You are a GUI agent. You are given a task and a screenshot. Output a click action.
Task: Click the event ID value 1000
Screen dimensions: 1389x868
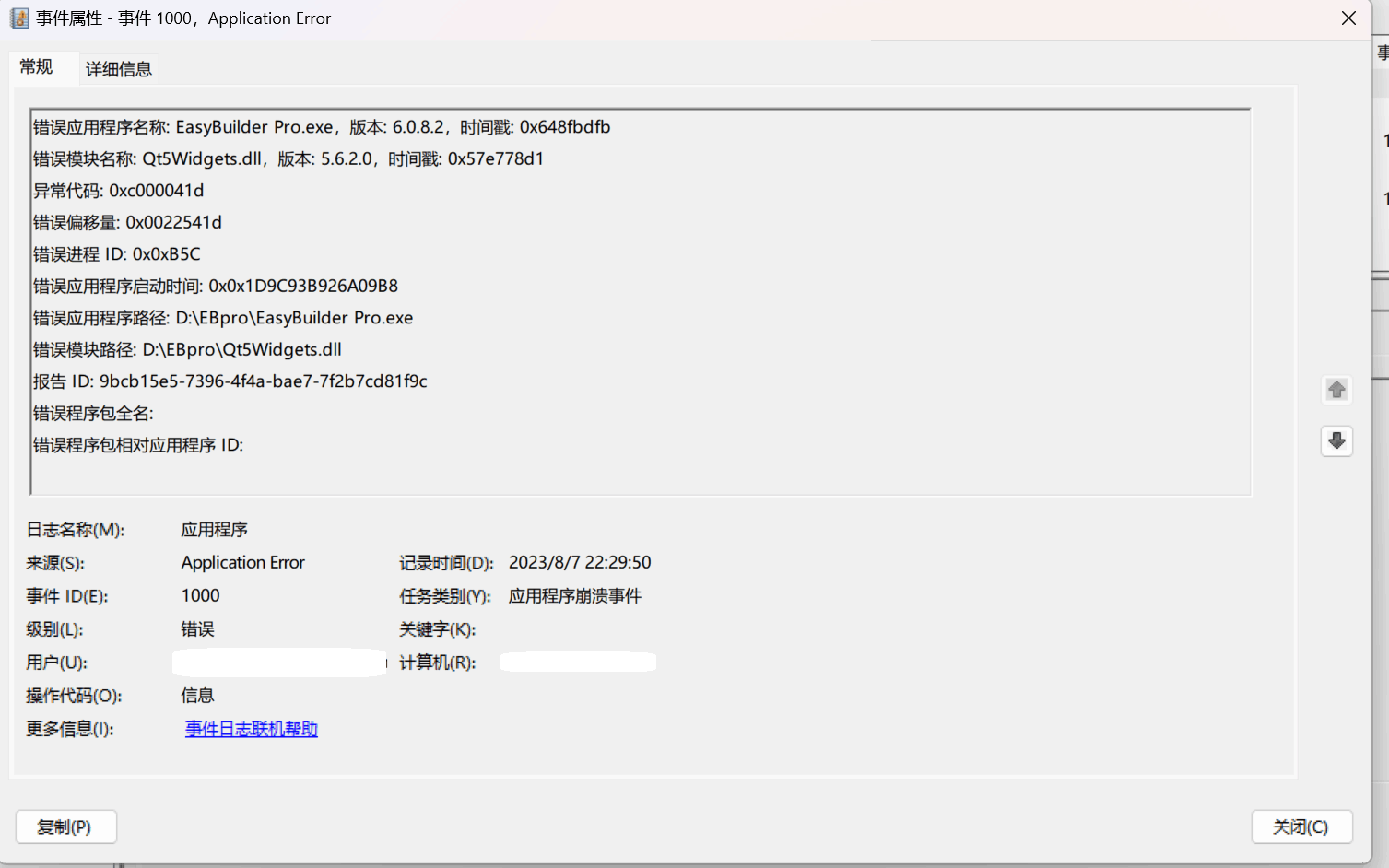coord(201,595)
